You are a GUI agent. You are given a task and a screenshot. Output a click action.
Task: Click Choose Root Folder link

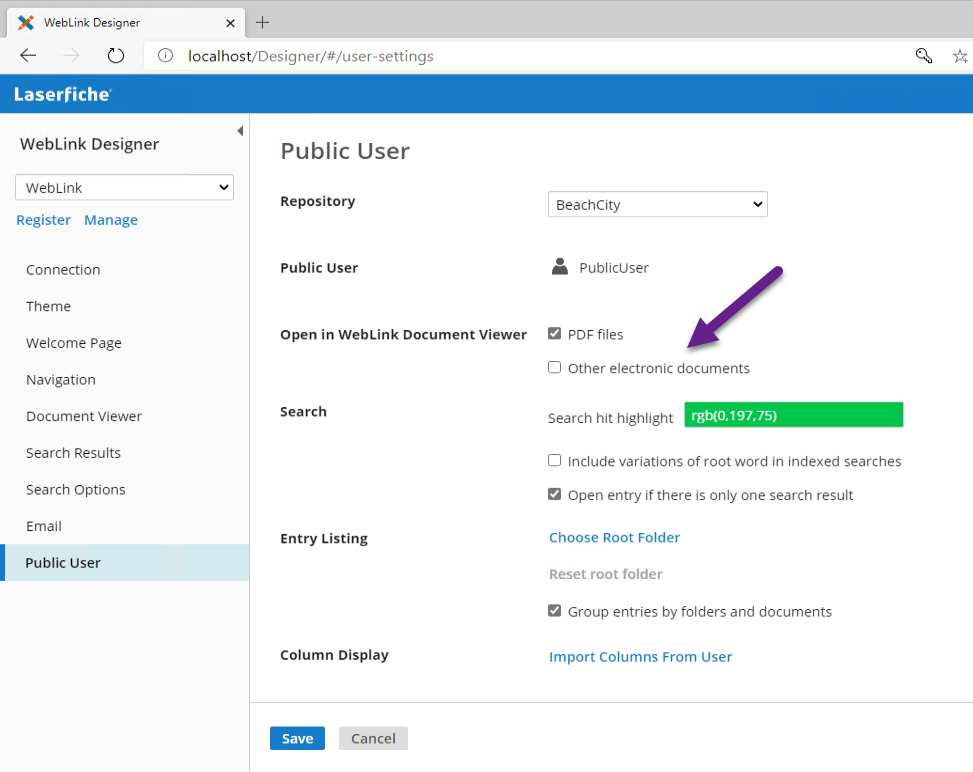point(614,537)
